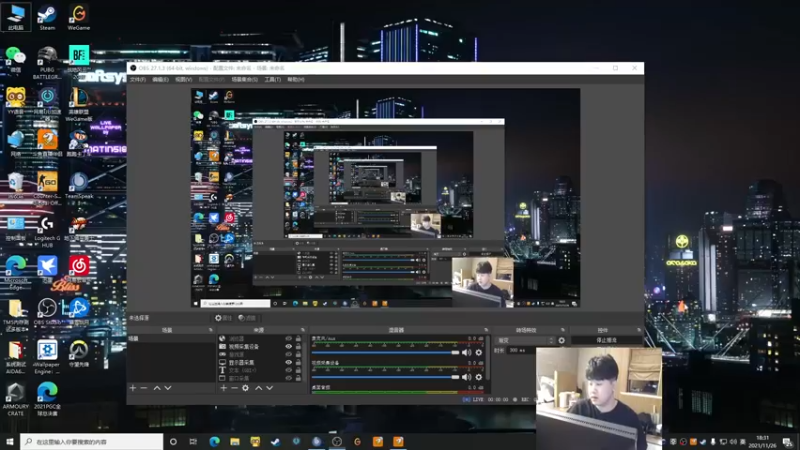
Task: Pop out the 场景 dock panel
Action: tap(210, 330)
